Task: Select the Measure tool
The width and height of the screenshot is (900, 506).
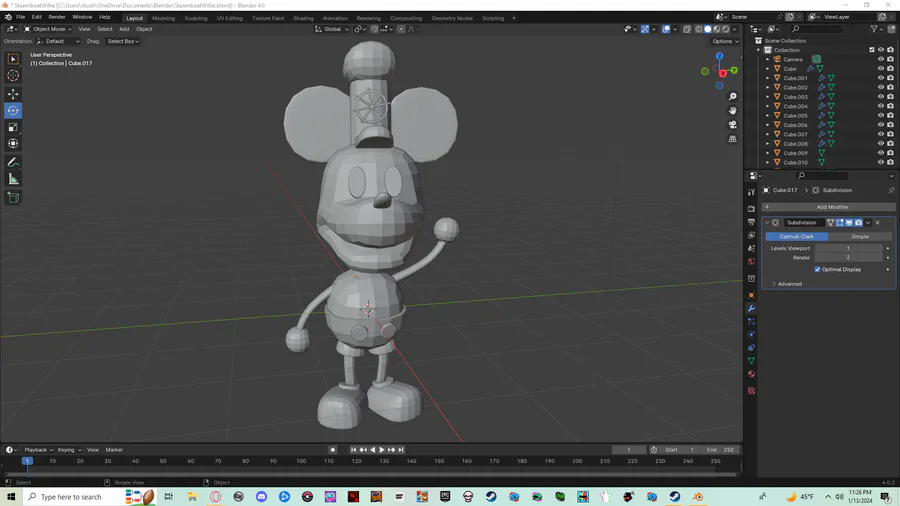Action: [x=13, y=180]
